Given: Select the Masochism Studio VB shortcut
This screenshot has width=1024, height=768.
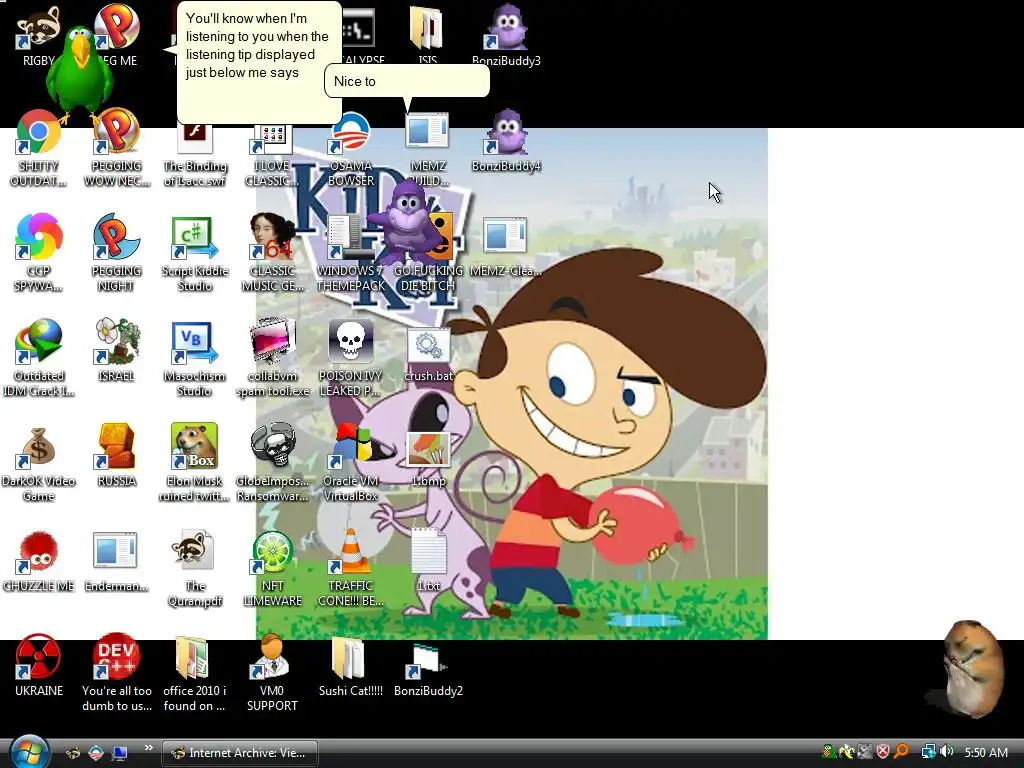Looking at the screenshot, I should tap(195, 358).
